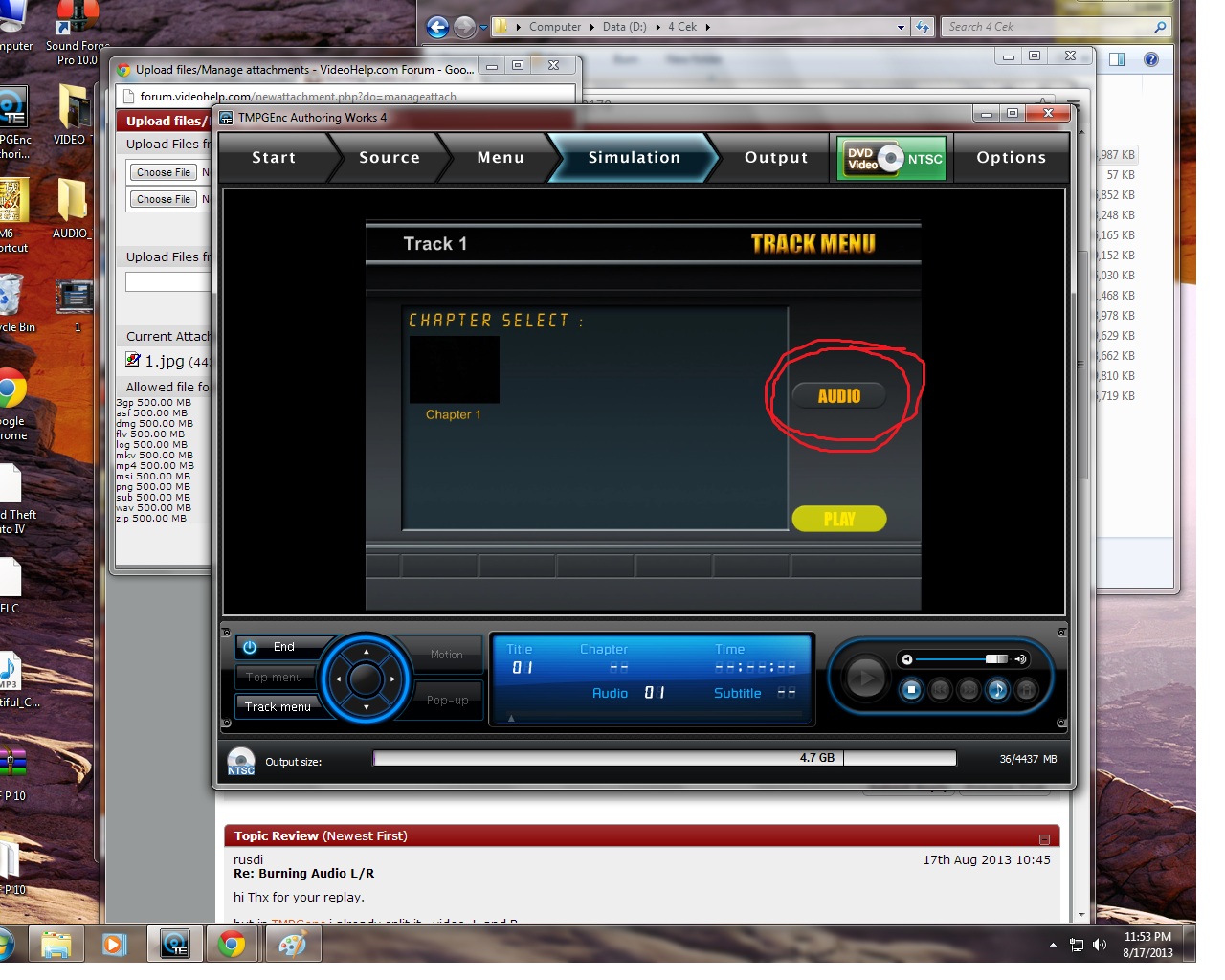Switch audio stream with music note icon

[x=997, y=689]
